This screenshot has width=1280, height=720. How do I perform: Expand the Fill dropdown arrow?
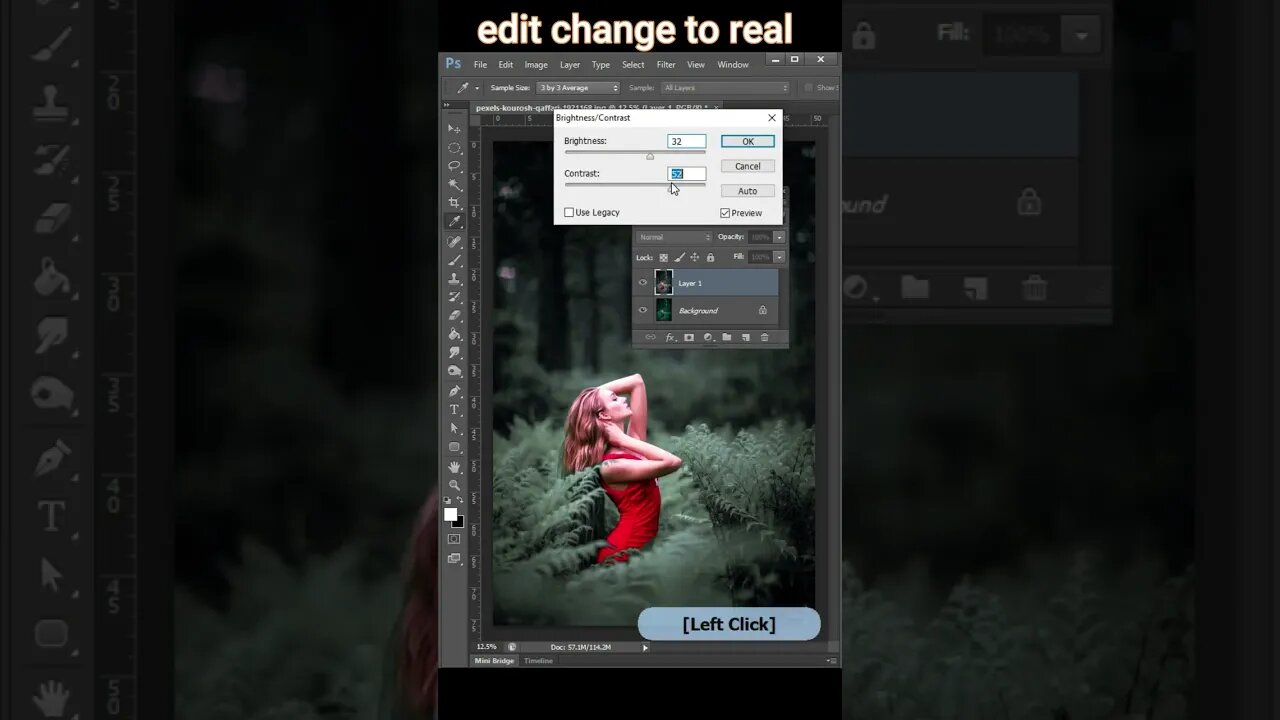(779, 257)
